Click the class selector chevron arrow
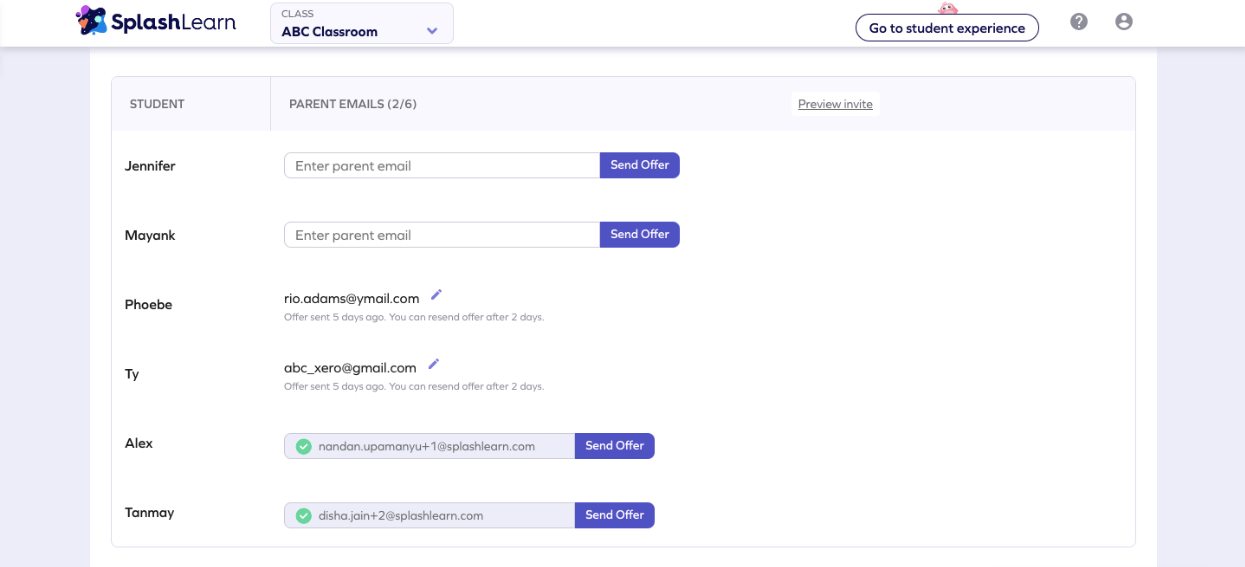 click(x=432, y=31)
